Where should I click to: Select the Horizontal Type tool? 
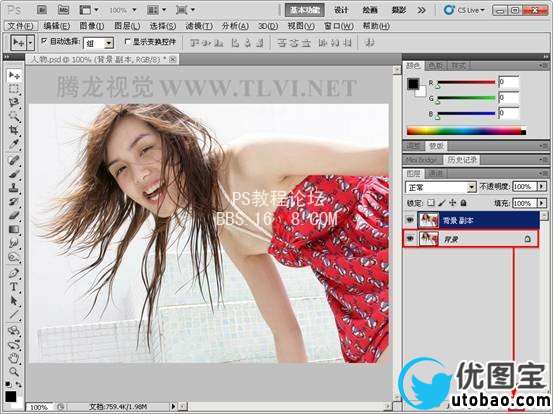point(14,286)
